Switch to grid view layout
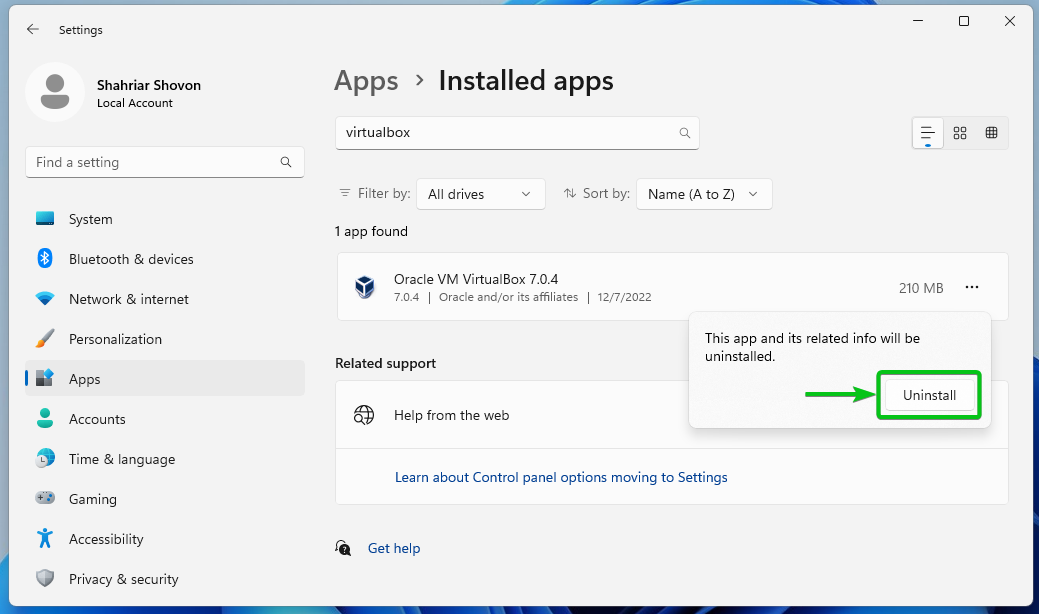The image size is (1039, 614). [960, 133]
